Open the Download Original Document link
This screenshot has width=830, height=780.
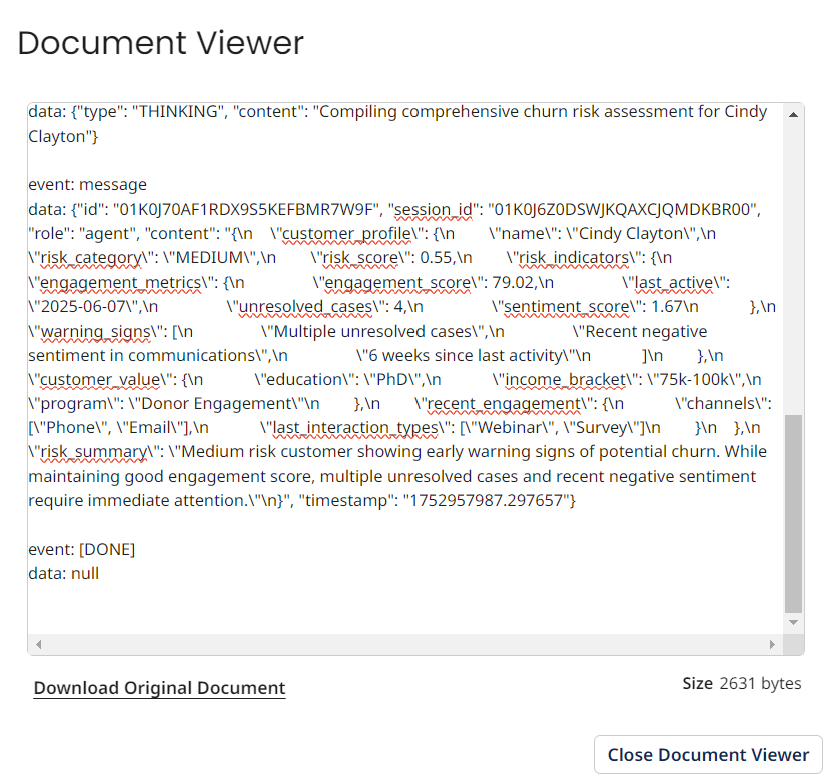(159, 688)
